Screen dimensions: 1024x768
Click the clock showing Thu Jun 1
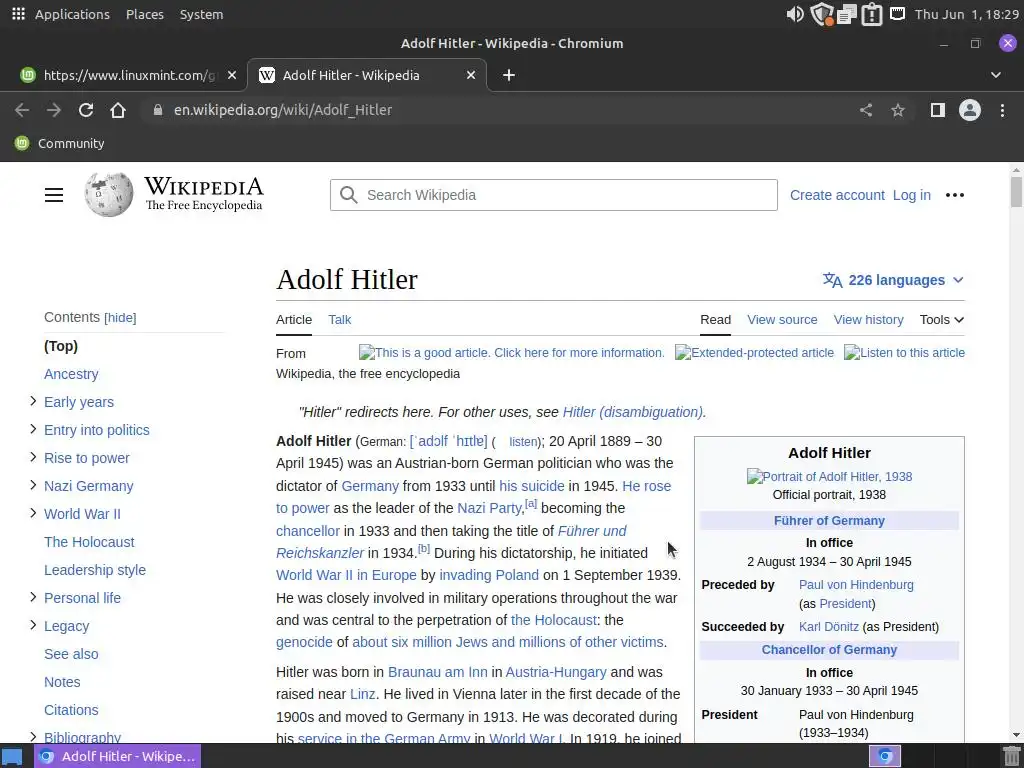click(967, 14)
